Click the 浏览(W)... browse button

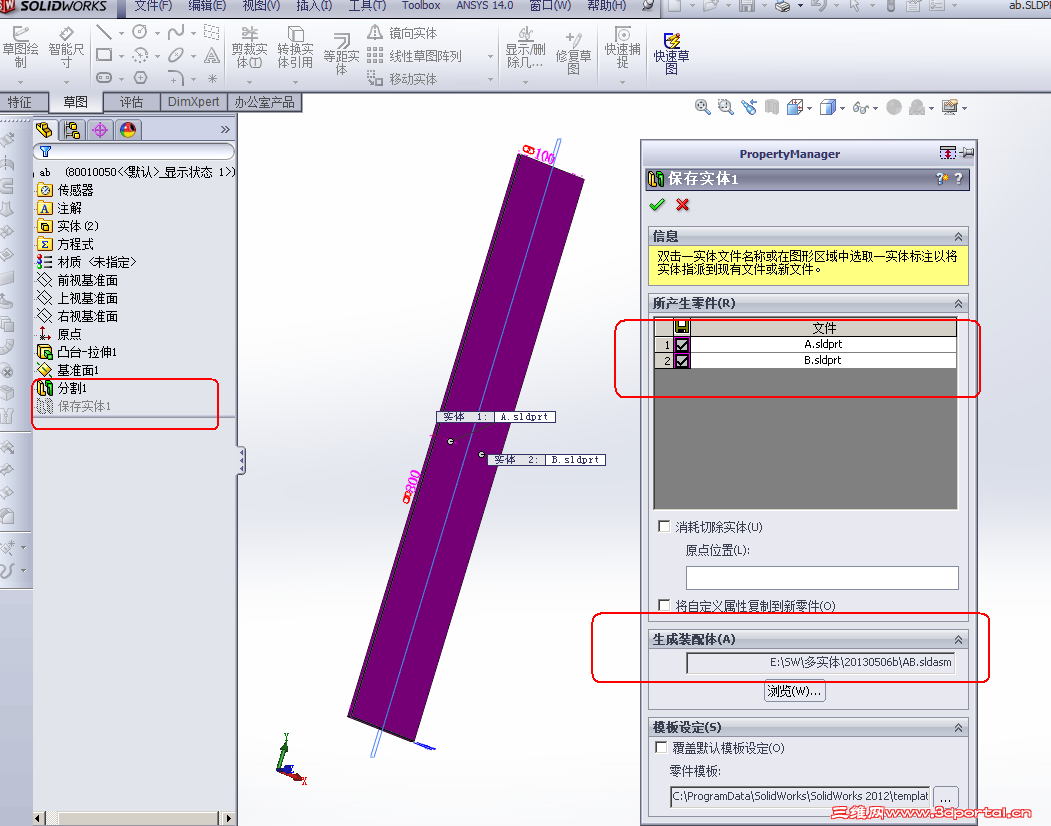click(794, 691)
